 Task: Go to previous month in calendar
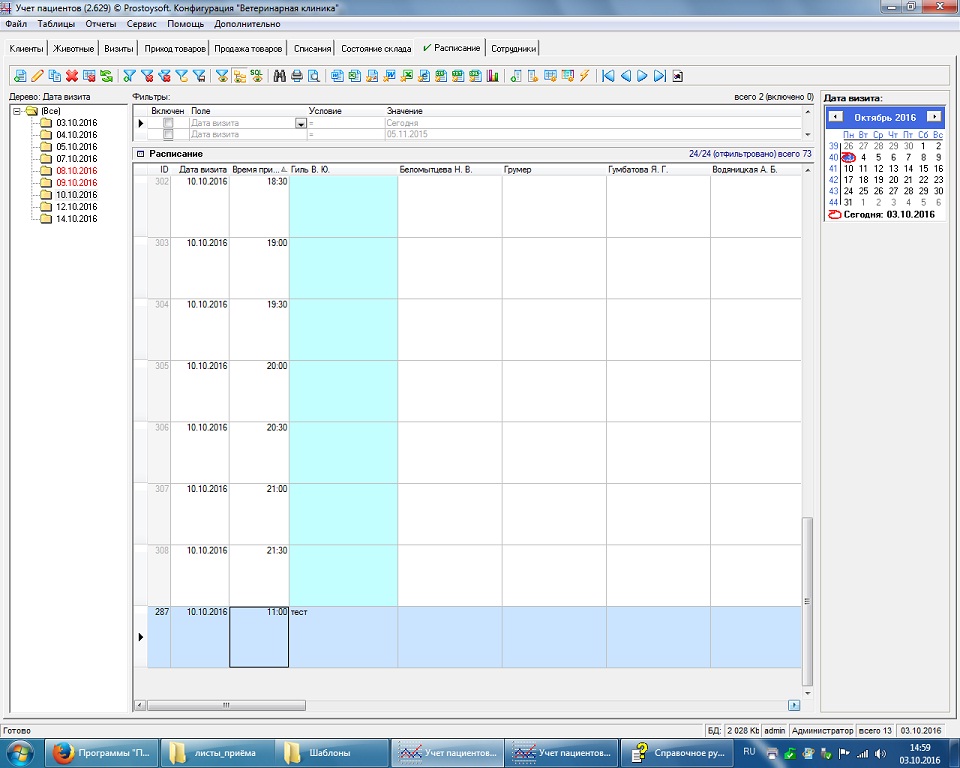836,117
